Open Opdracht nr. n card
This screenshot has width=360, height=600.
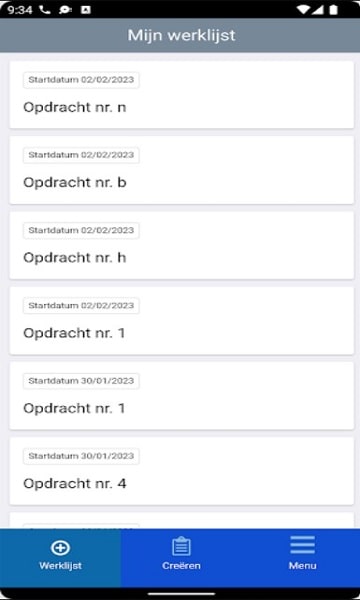181,95
